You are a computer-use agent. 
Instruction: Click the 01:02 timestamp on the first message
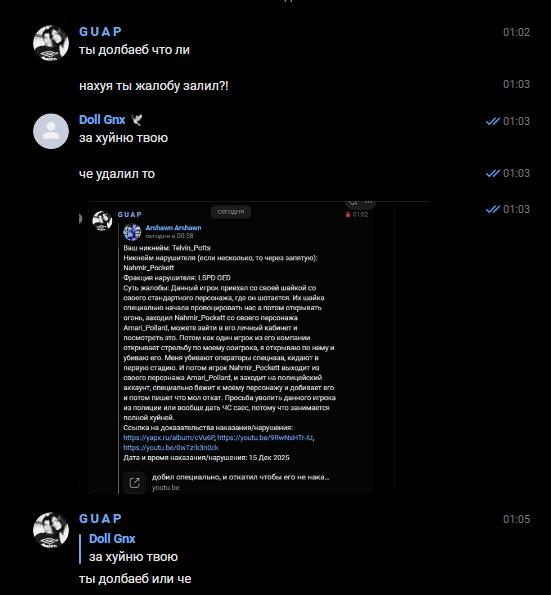tap(516, 32)
